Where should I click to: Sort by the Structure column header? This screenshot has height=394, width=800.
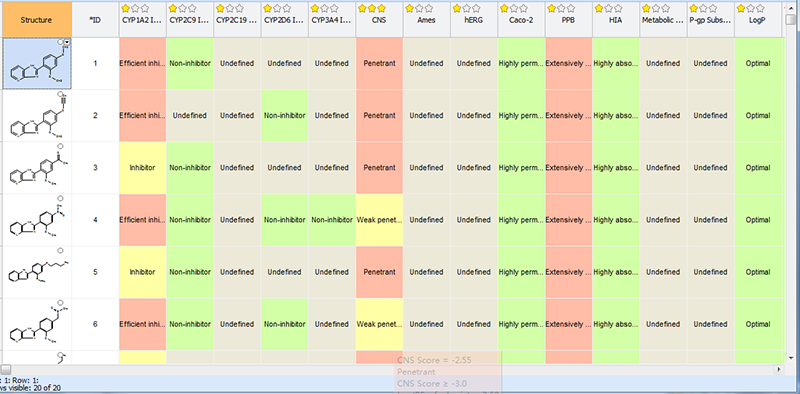click(36, 20)
